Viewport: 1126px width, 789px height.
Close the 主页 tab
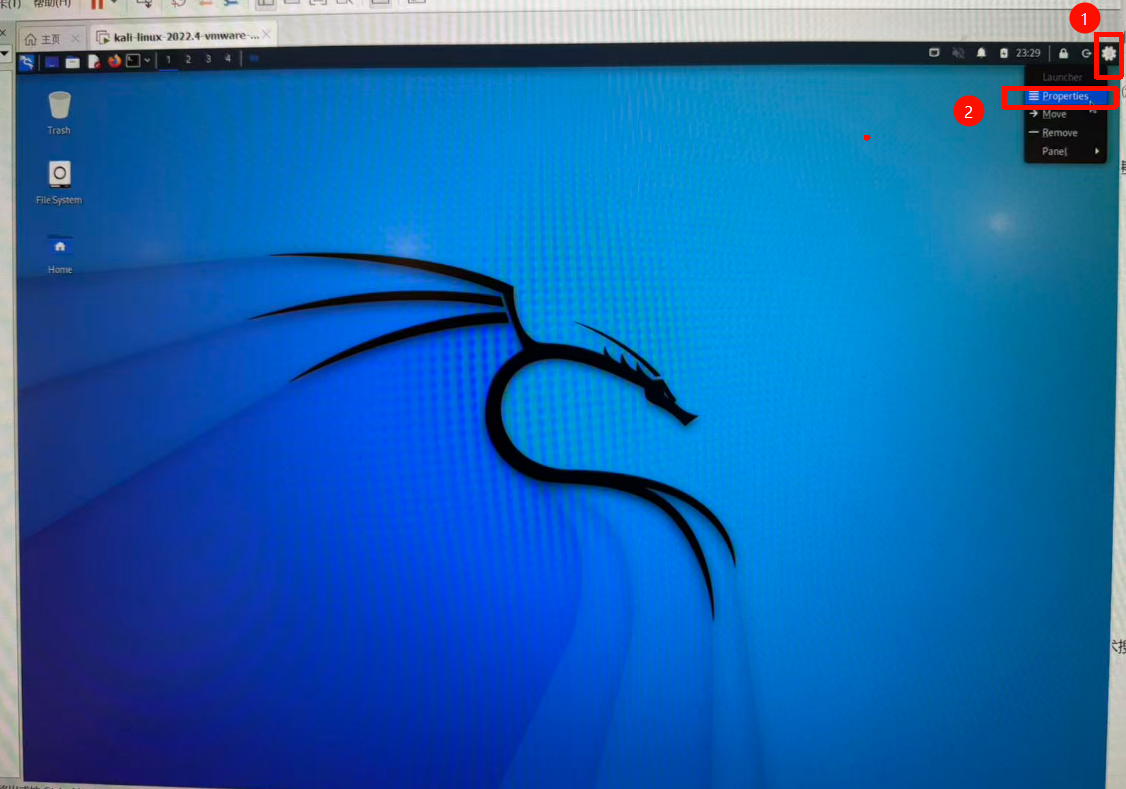[x=75, y=38]
